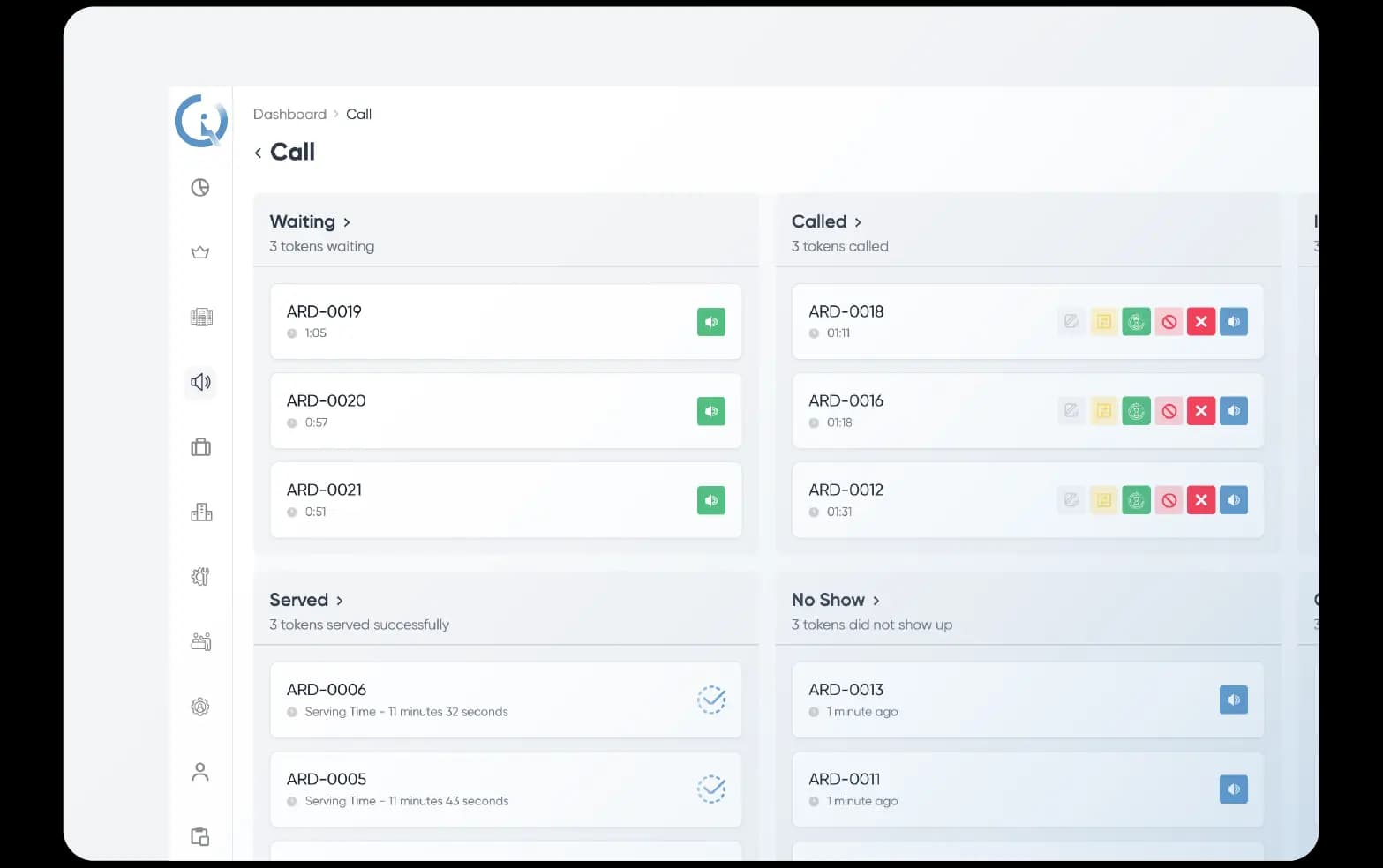The image size is (1383, 868).
Task: Open settings gear icon in the sidebar
Action: tap(200, 707)
